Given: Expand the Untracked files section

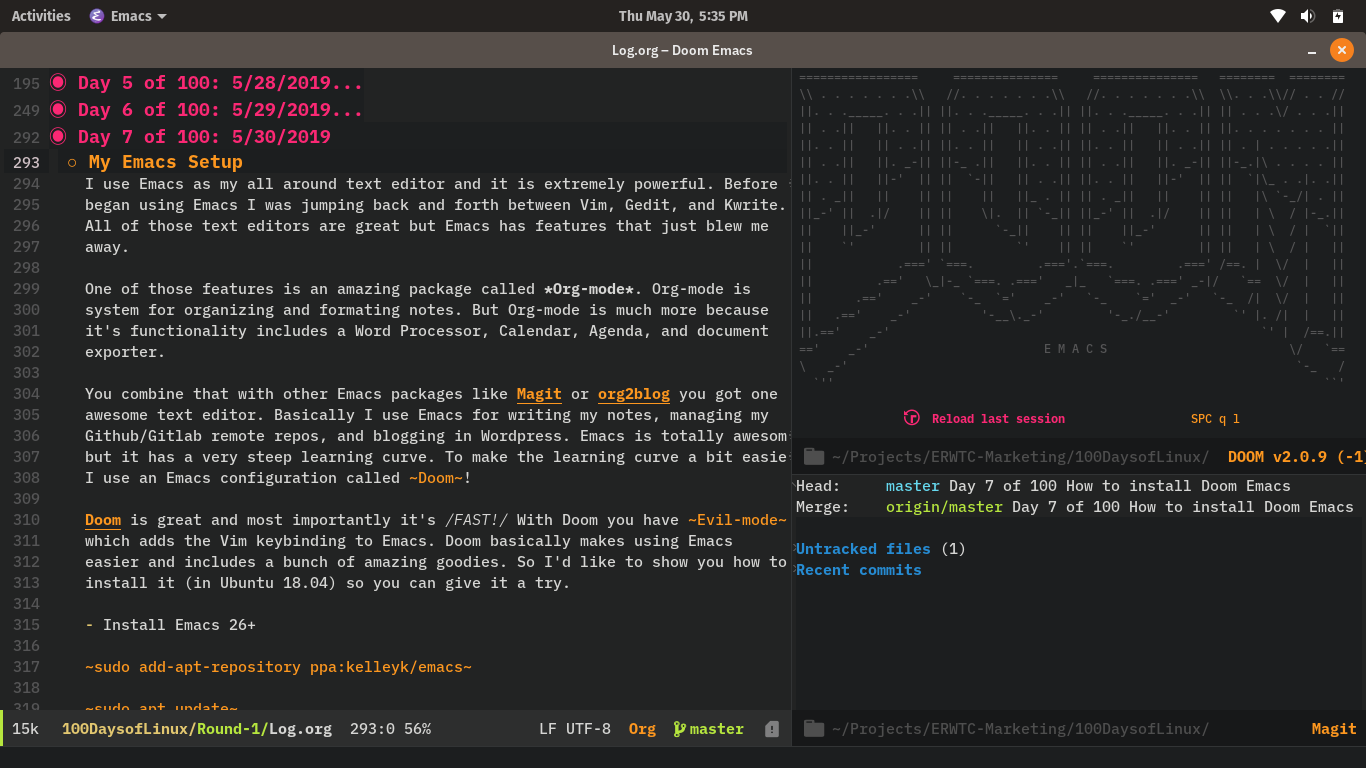Looking at the screenshot, I should tap(863, 549).
